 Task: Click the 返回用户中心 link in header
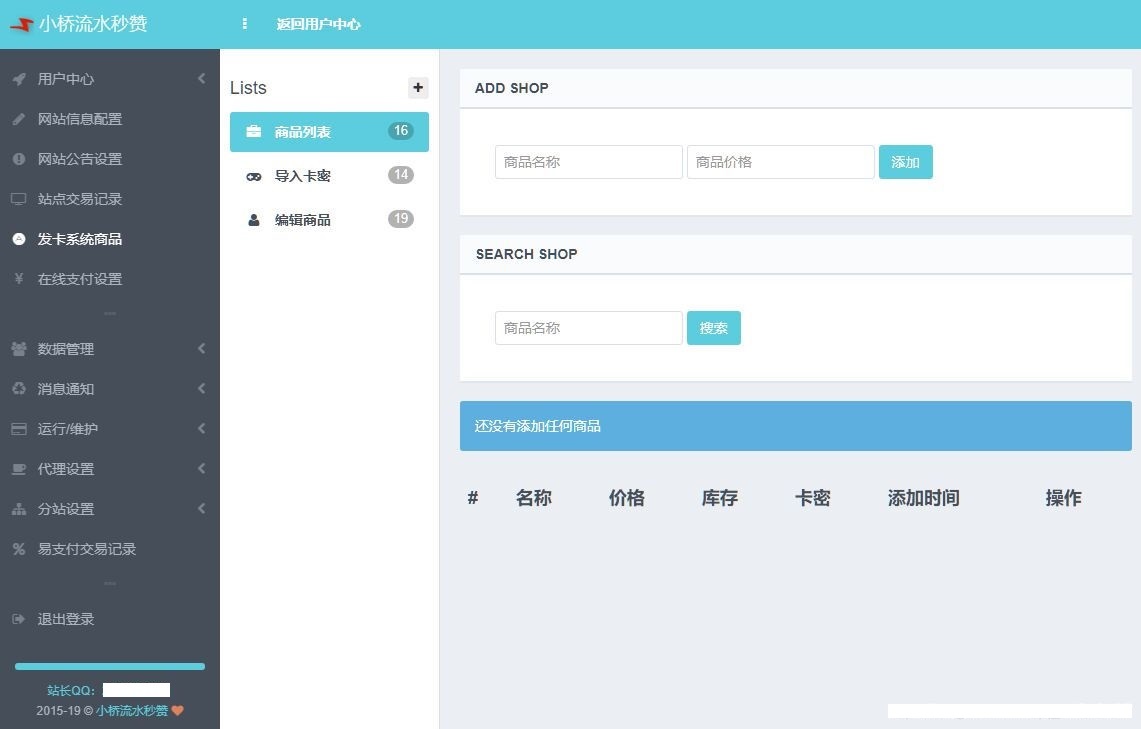318,24
